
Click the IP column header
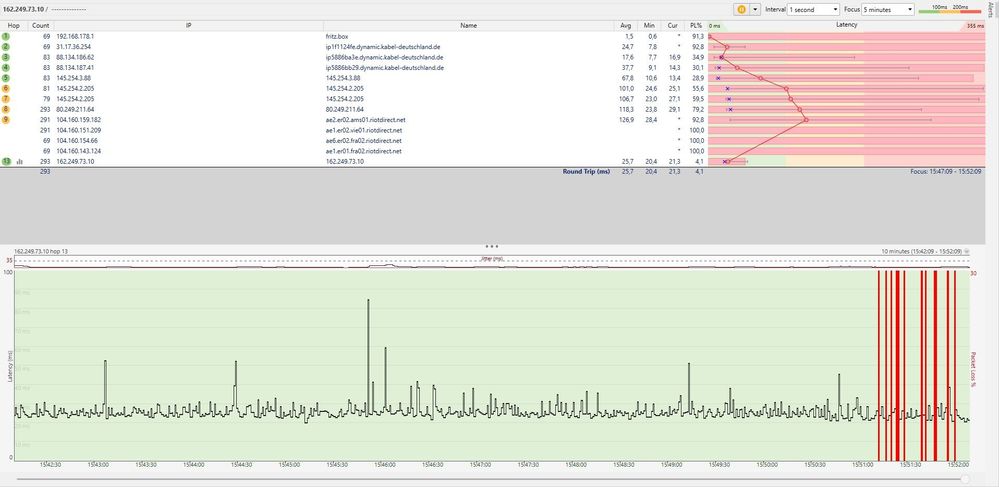[x=189, y=25]
